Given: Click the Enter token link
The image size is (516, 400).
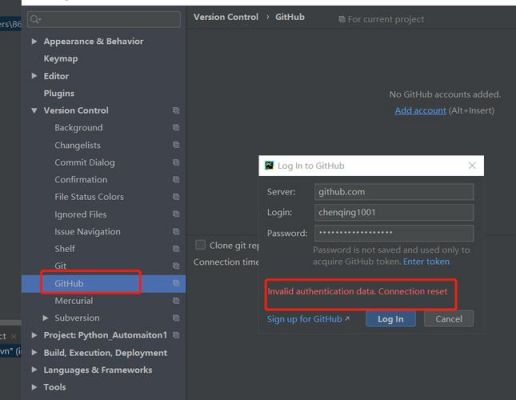Looking at the screenshot, I should pos(426,262).
